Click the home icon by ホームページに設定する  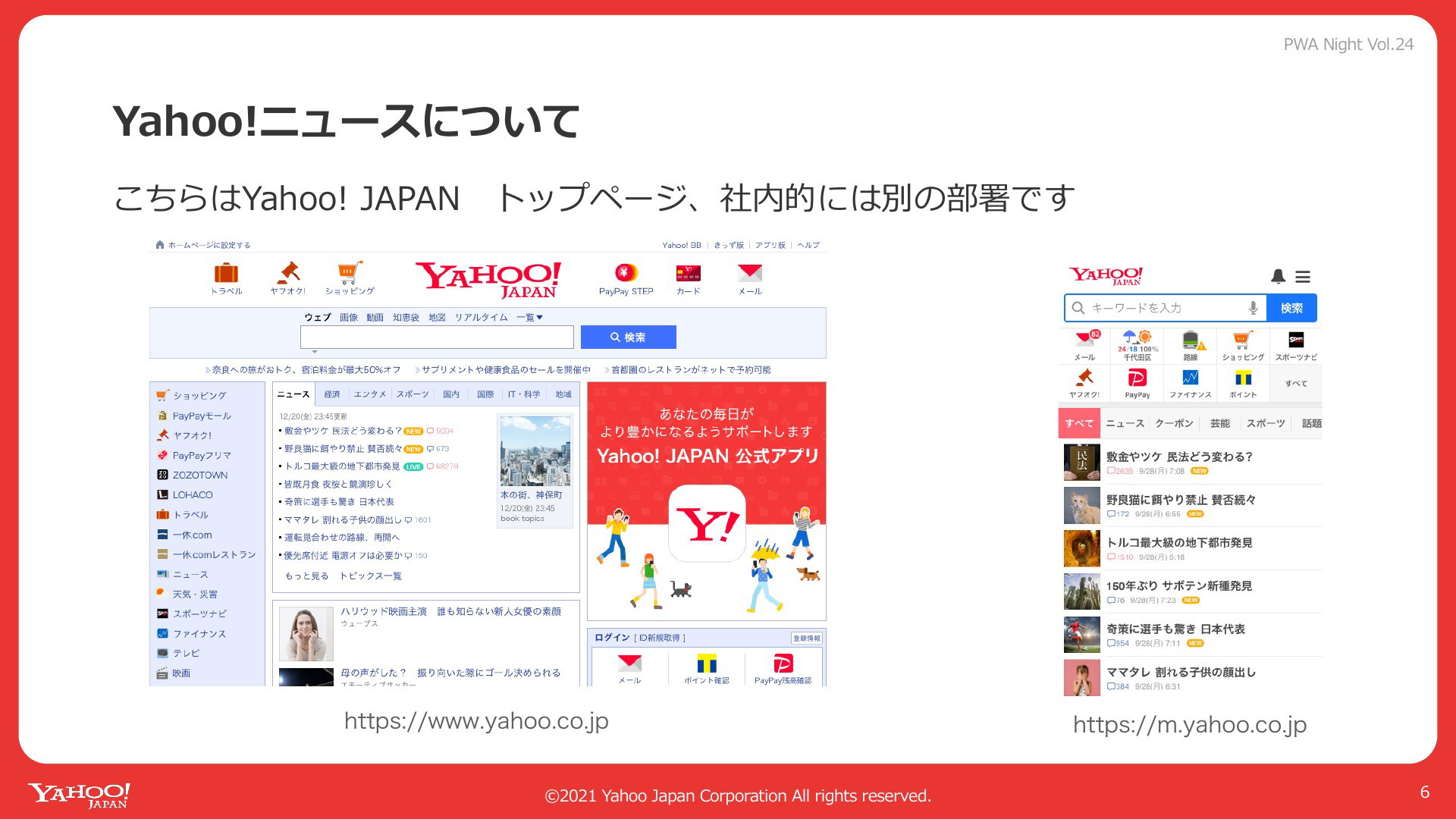(x=159, y=245)
